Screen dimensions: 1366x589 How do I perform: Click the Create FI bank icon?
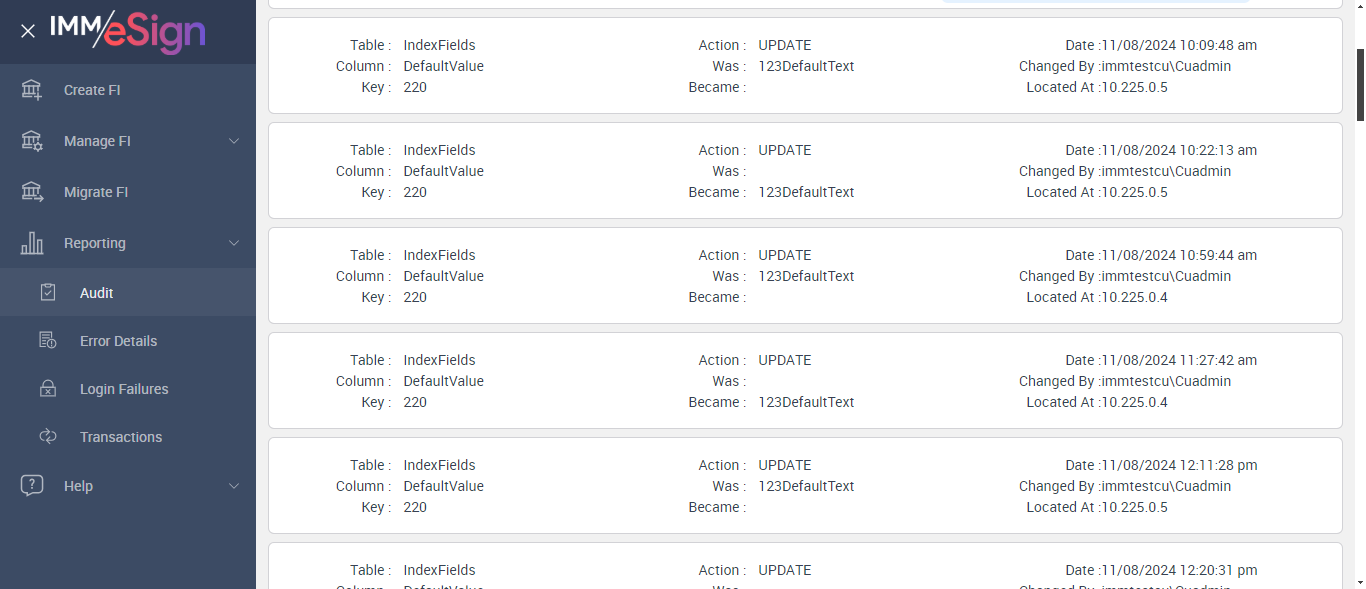pyautogui.click(x=32, y=90)
